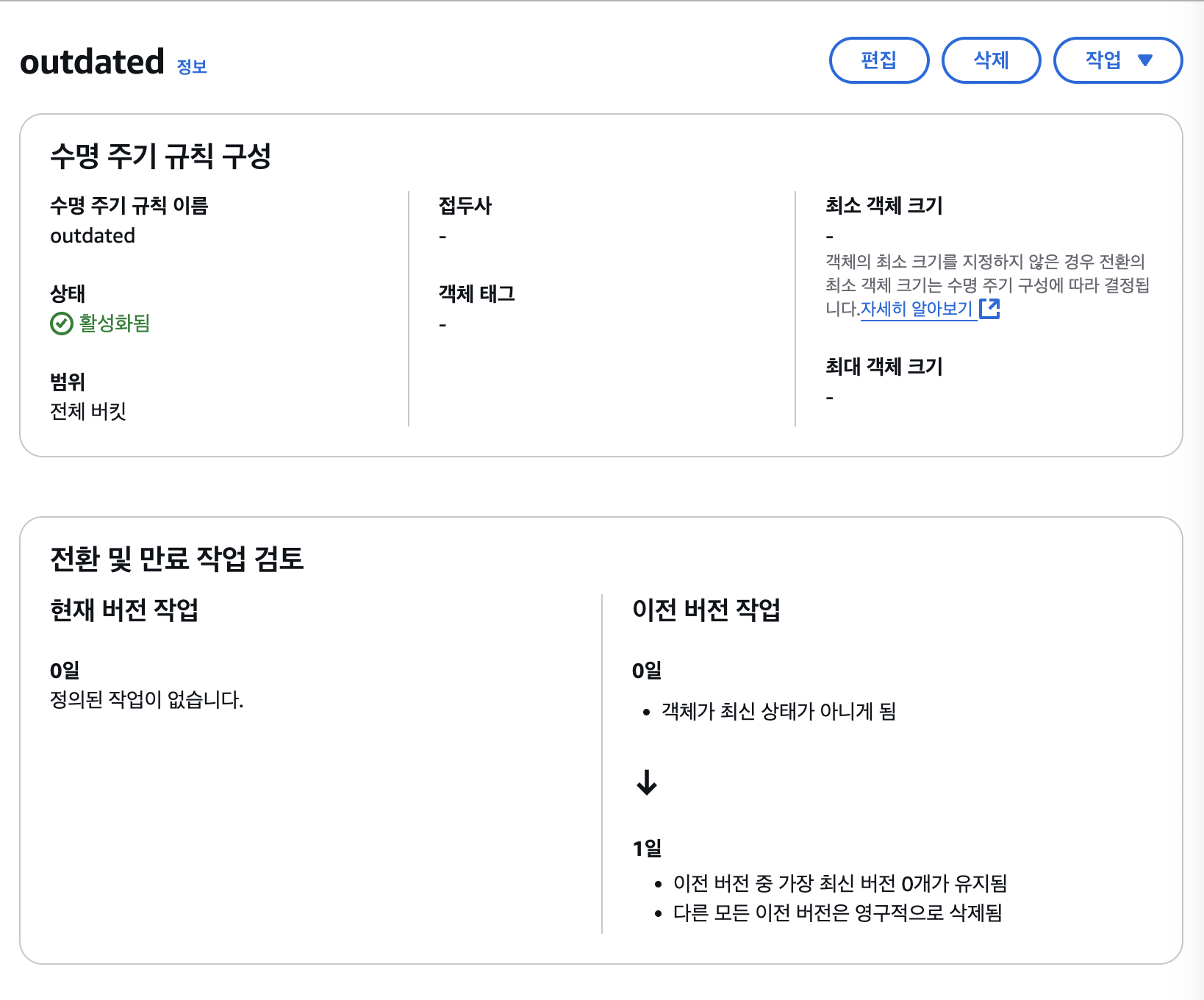1204x1000 pixels.
Task: Click the 최소 객체 크기 label
Action: (x=884, y=206)
